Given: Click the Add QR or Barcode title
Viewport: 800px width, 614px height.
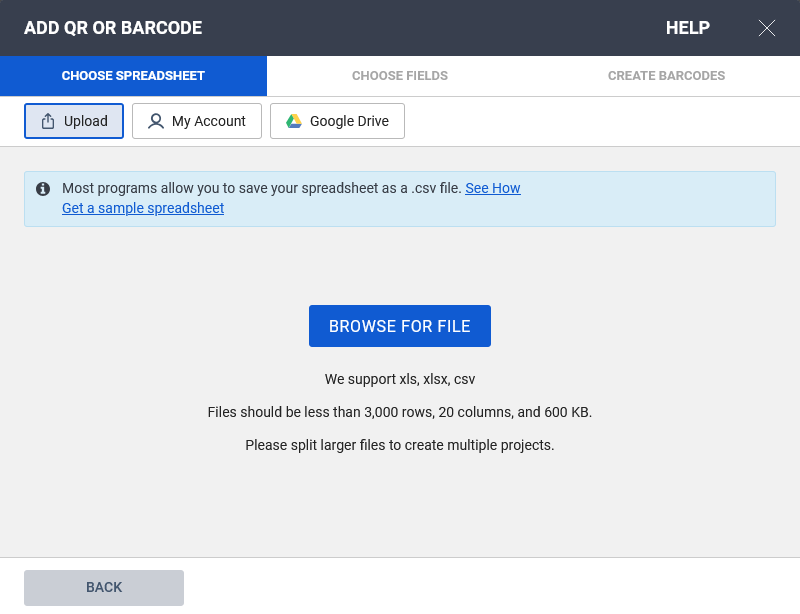Looking at the screenshot, I should pyautogui.click(x=113, y=28).
